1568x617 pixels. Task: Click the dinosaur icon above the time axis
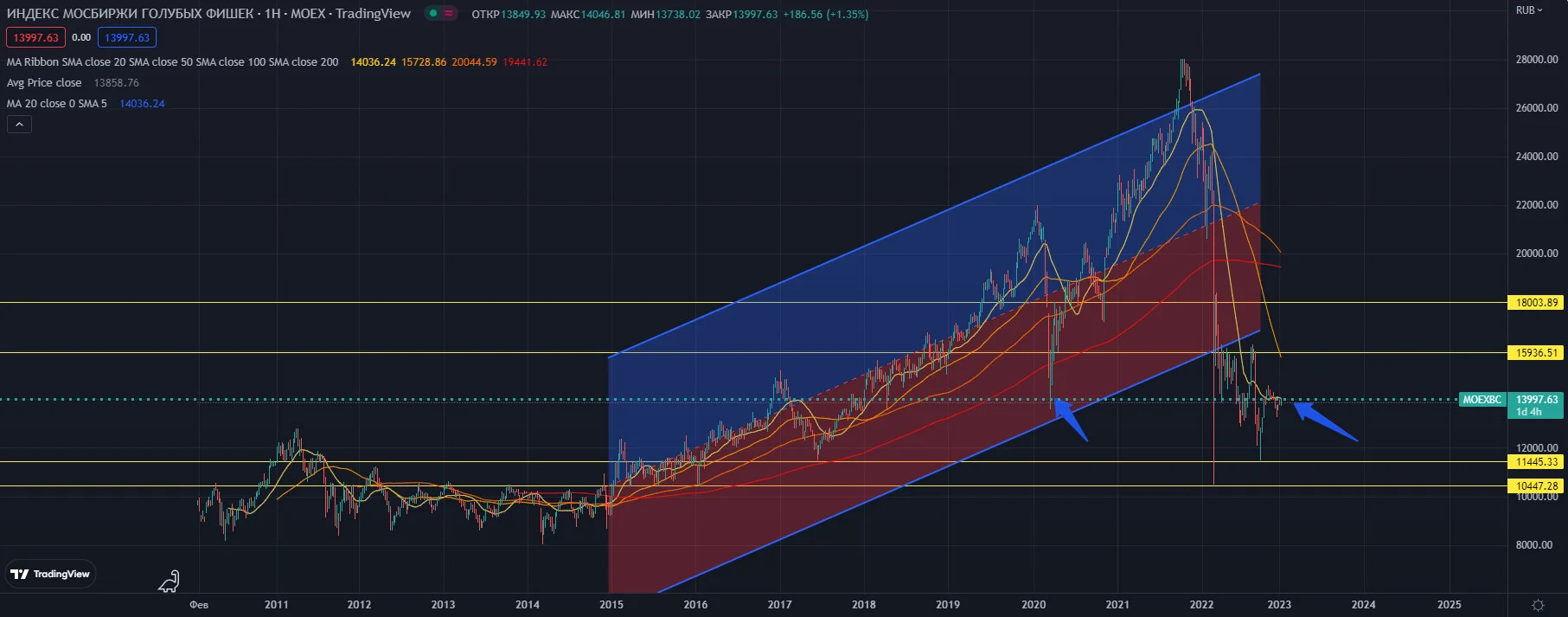(x=170, y=582)
